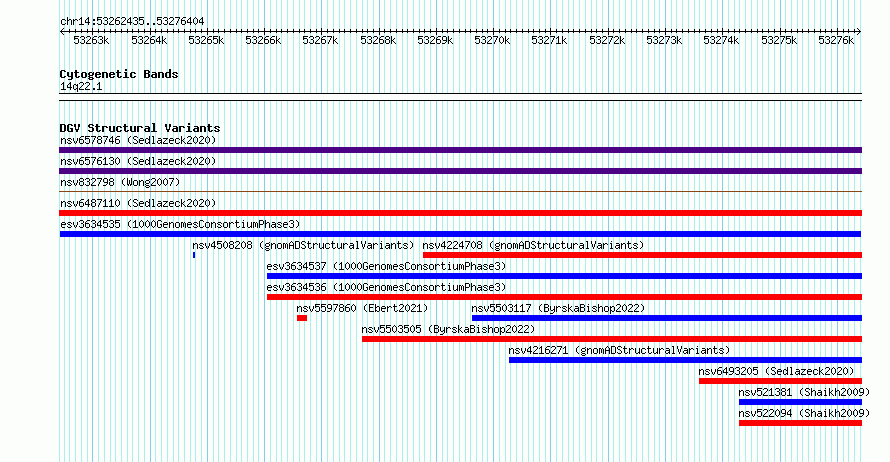Click esv3634535 (1000GenomesConsortiumPhase3) label
Image resolution: width=890 pixels, height=462 pixels.
coord(180,224)
